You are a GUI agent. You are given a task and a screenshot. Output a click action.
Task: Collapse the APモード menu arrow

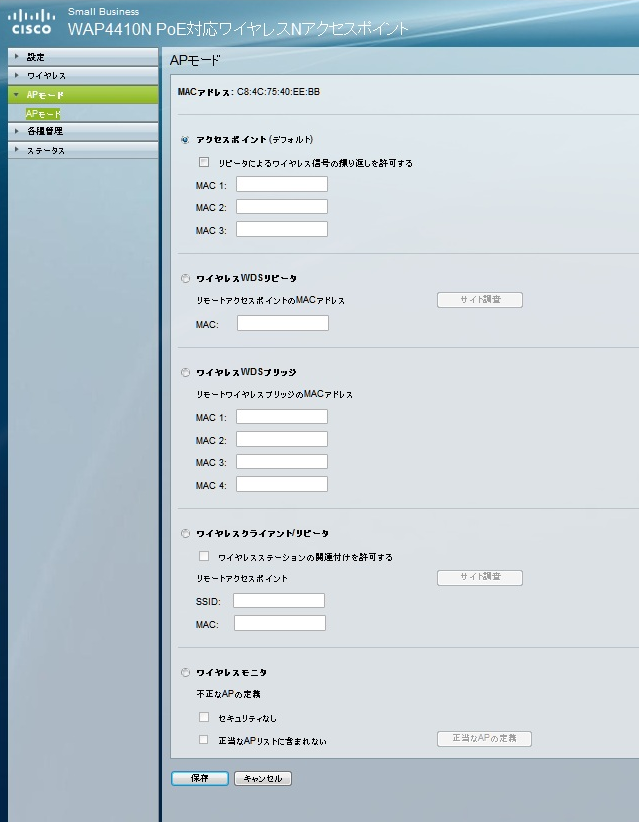[x=17, y=95]
